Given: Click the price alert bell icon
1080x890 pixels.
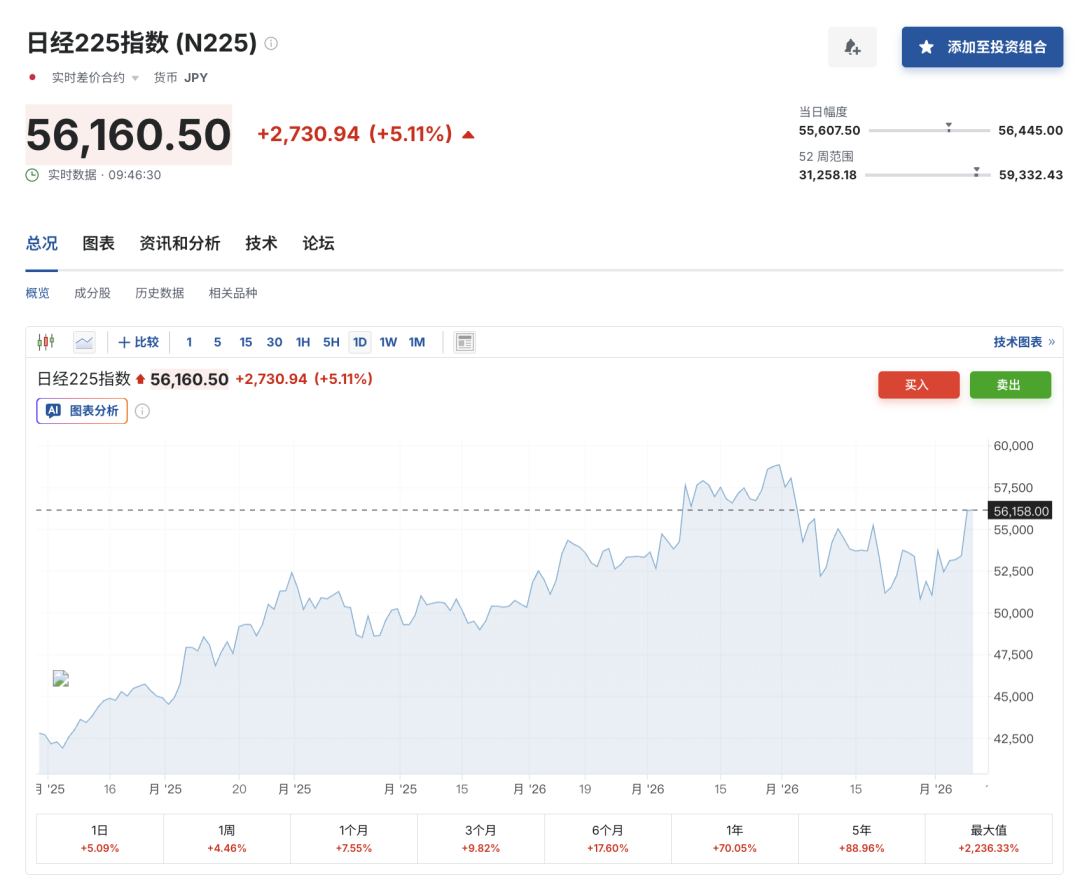Looking at the screenshot, I should point(852,47).
